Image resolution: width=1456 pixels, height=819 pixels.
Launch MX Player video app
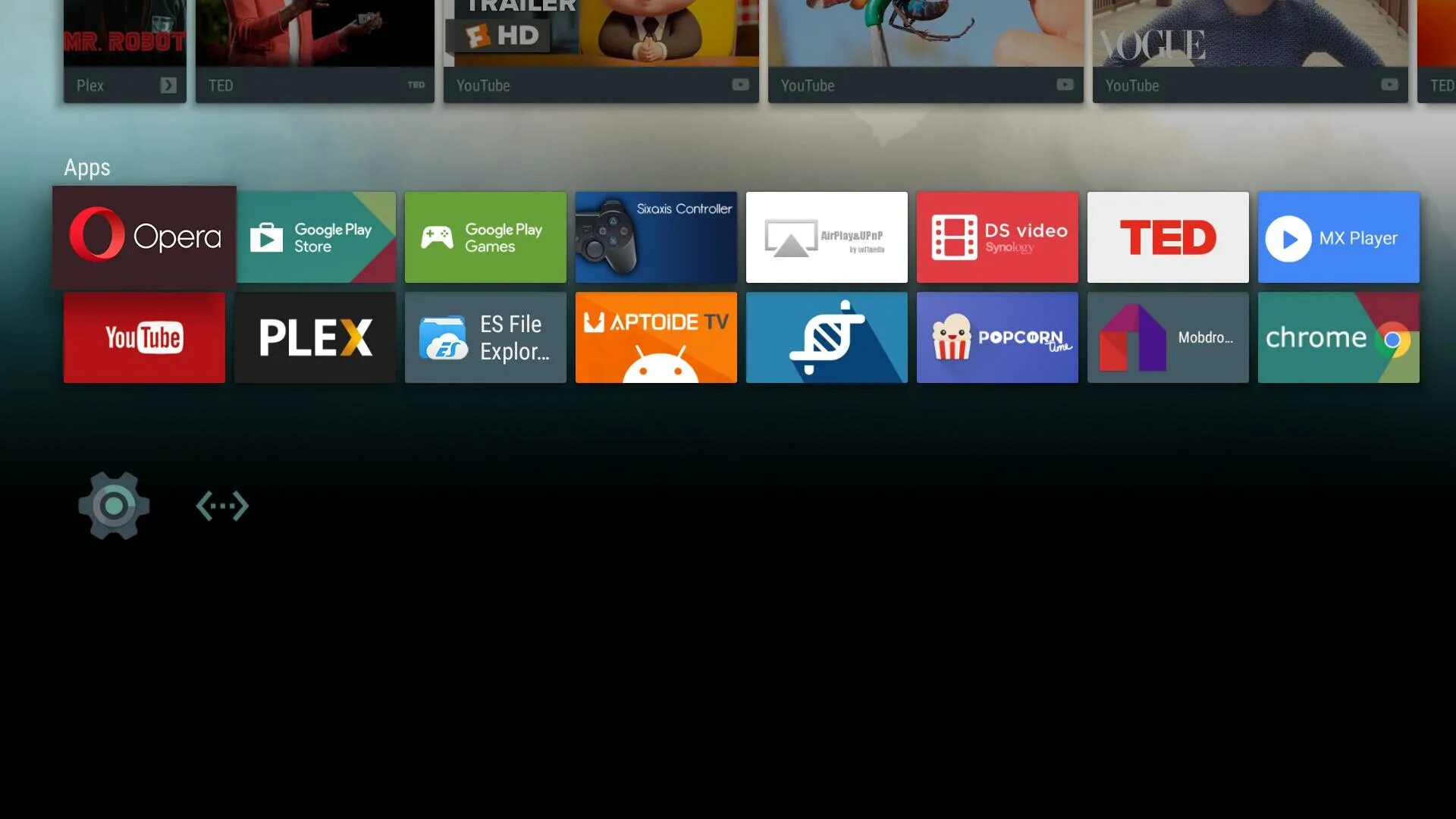pyautogui.click(x=1338, y=237)
